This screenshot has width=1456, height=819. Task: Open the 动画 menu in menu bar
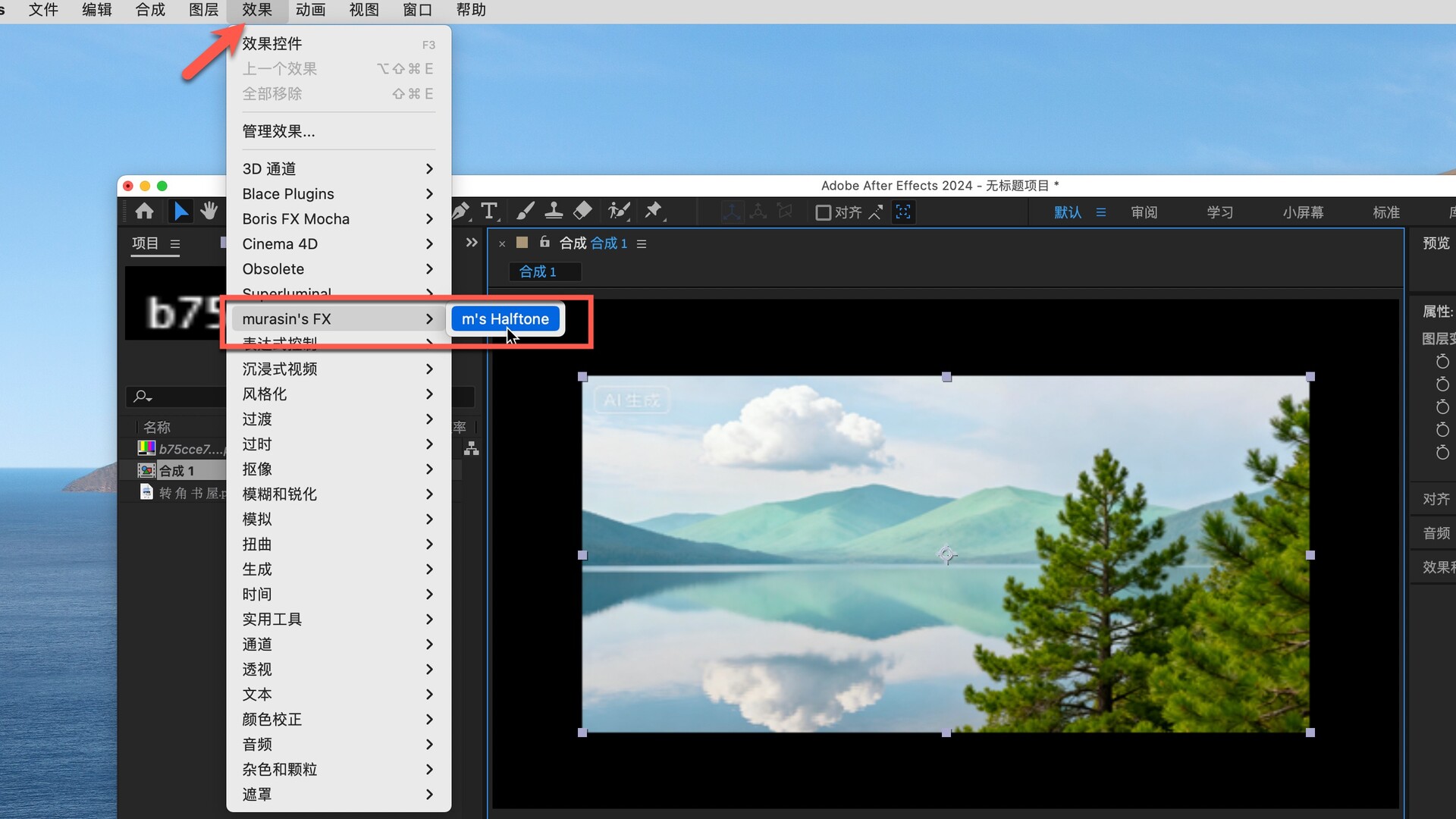[x=310, y=10]
